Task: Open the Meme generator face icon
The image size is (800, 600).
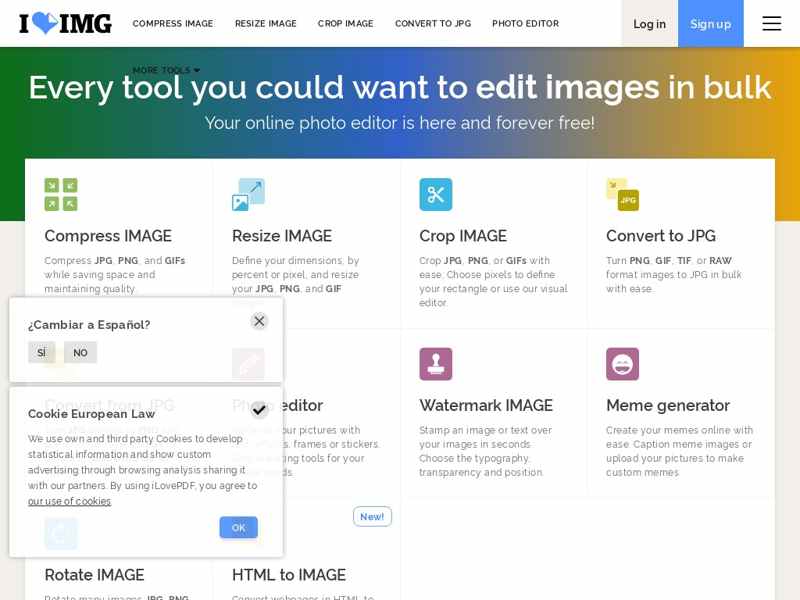Action: [622, 364]
